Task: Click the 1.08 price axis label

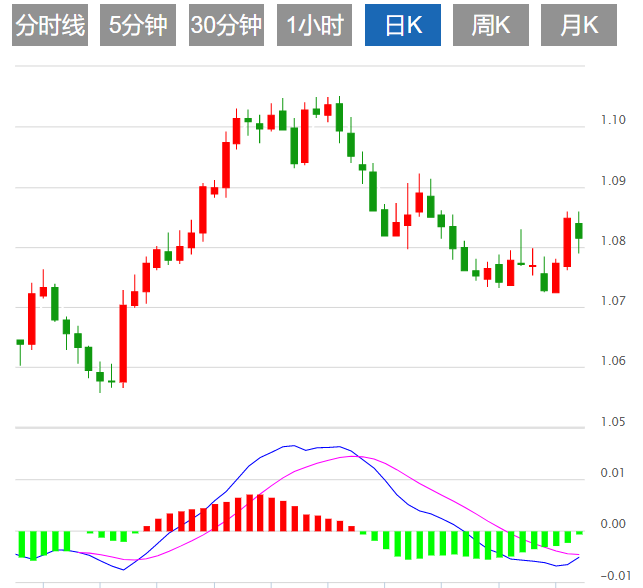Action: [x=613, y=241]
